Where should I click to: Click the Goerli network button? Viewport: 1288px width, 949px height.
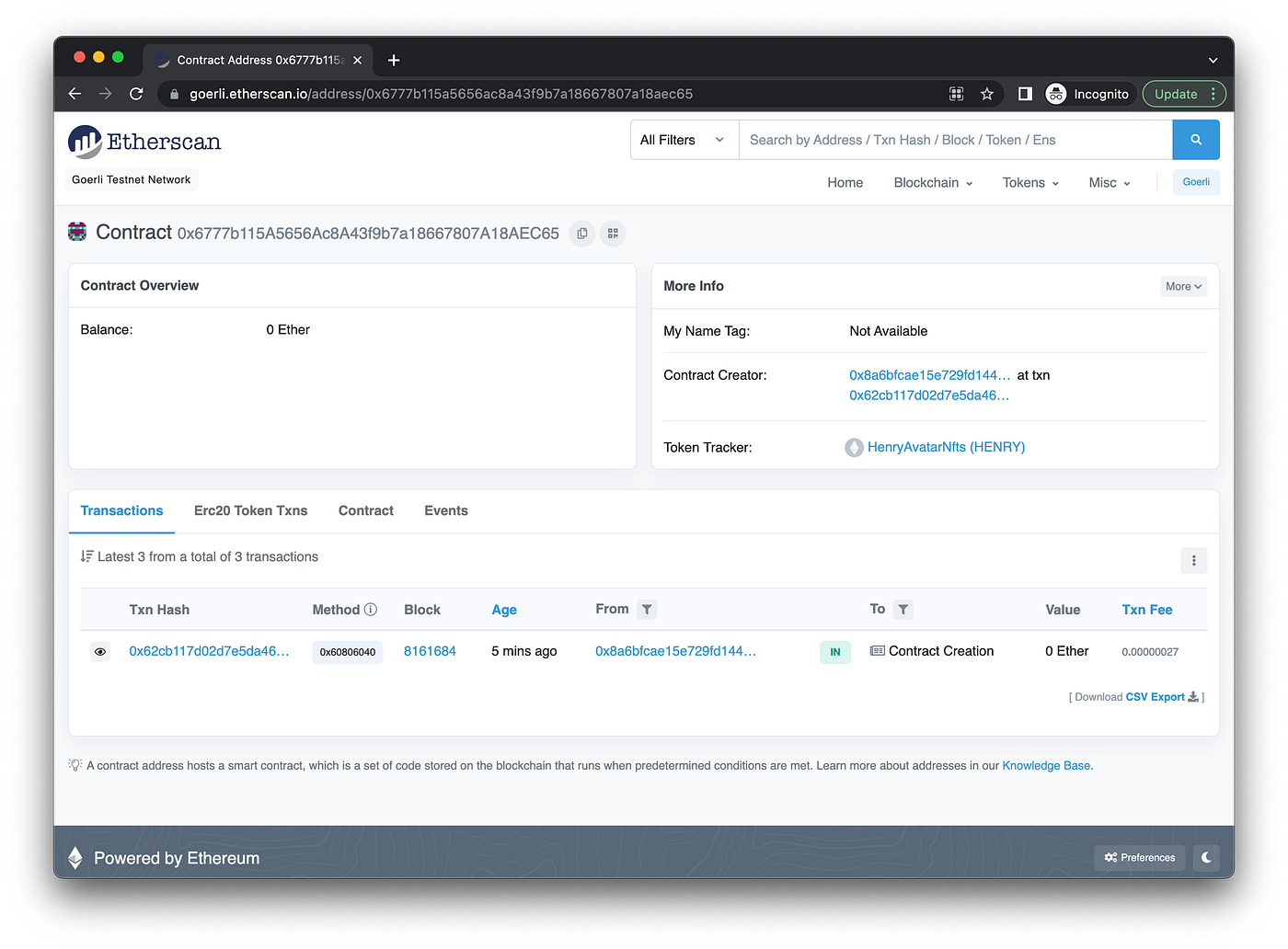click(x=1196, y=182)
